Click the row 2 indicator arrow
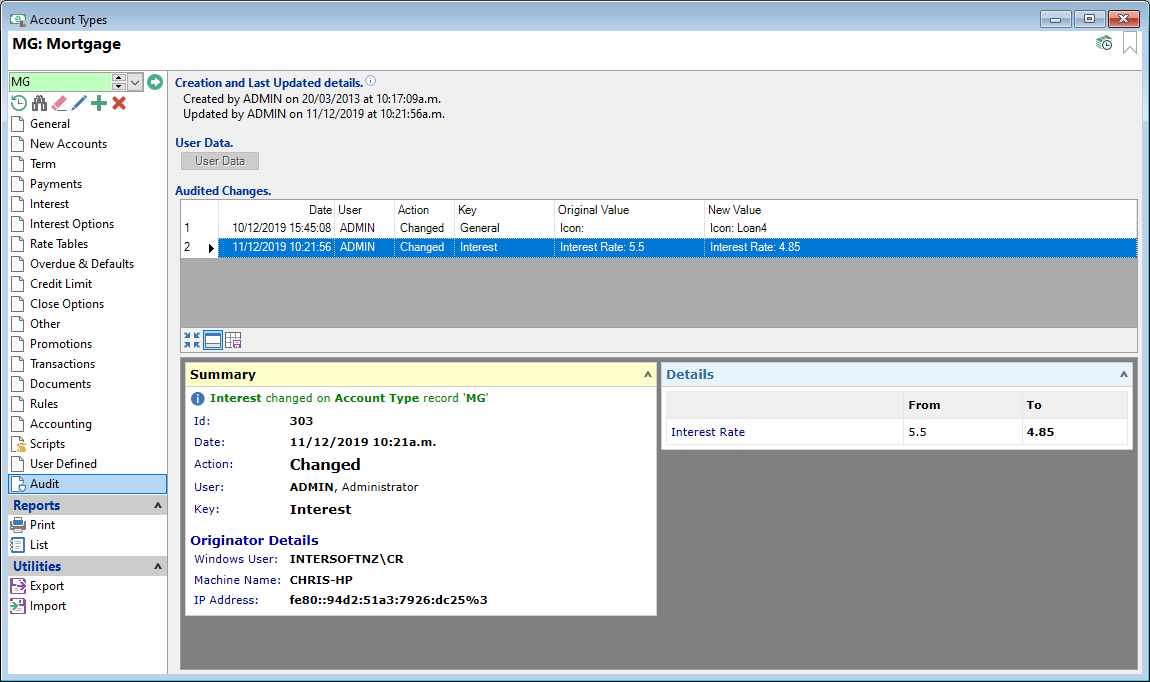1150x682 pixels. (x=211, y=248)
